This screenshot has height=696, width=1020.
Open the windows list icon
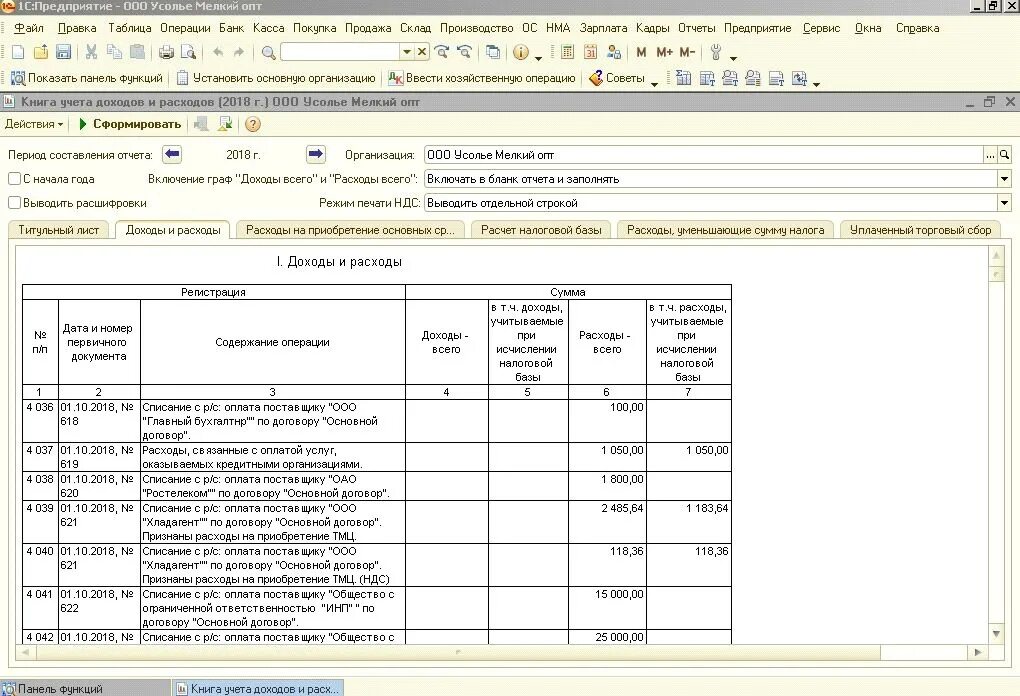click(x=493, y=52)
